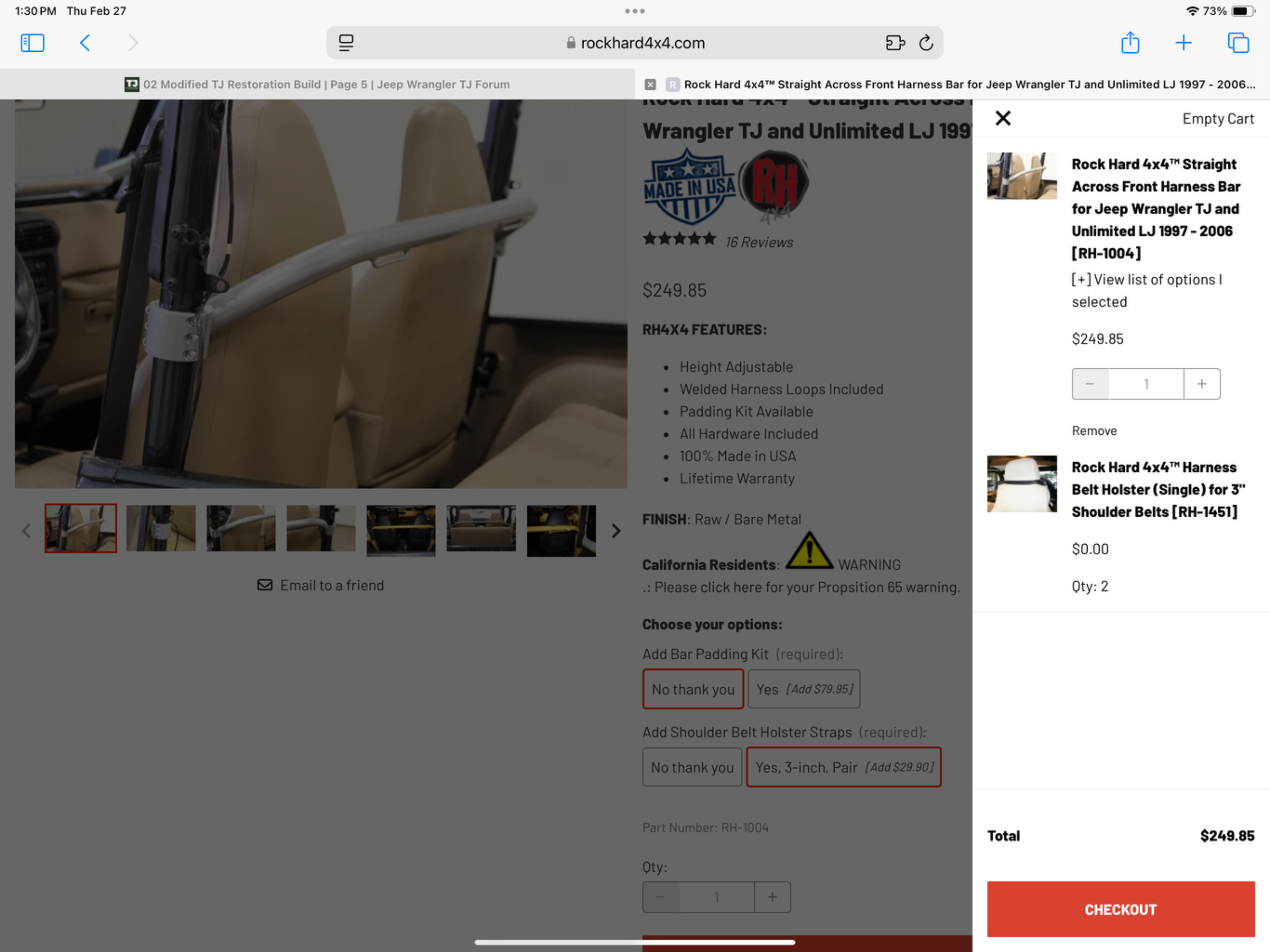Advance thumbnail carousel with right chevron
Image resolution: width=1270 pixels, height=952 pixels.
coord(616,530)
